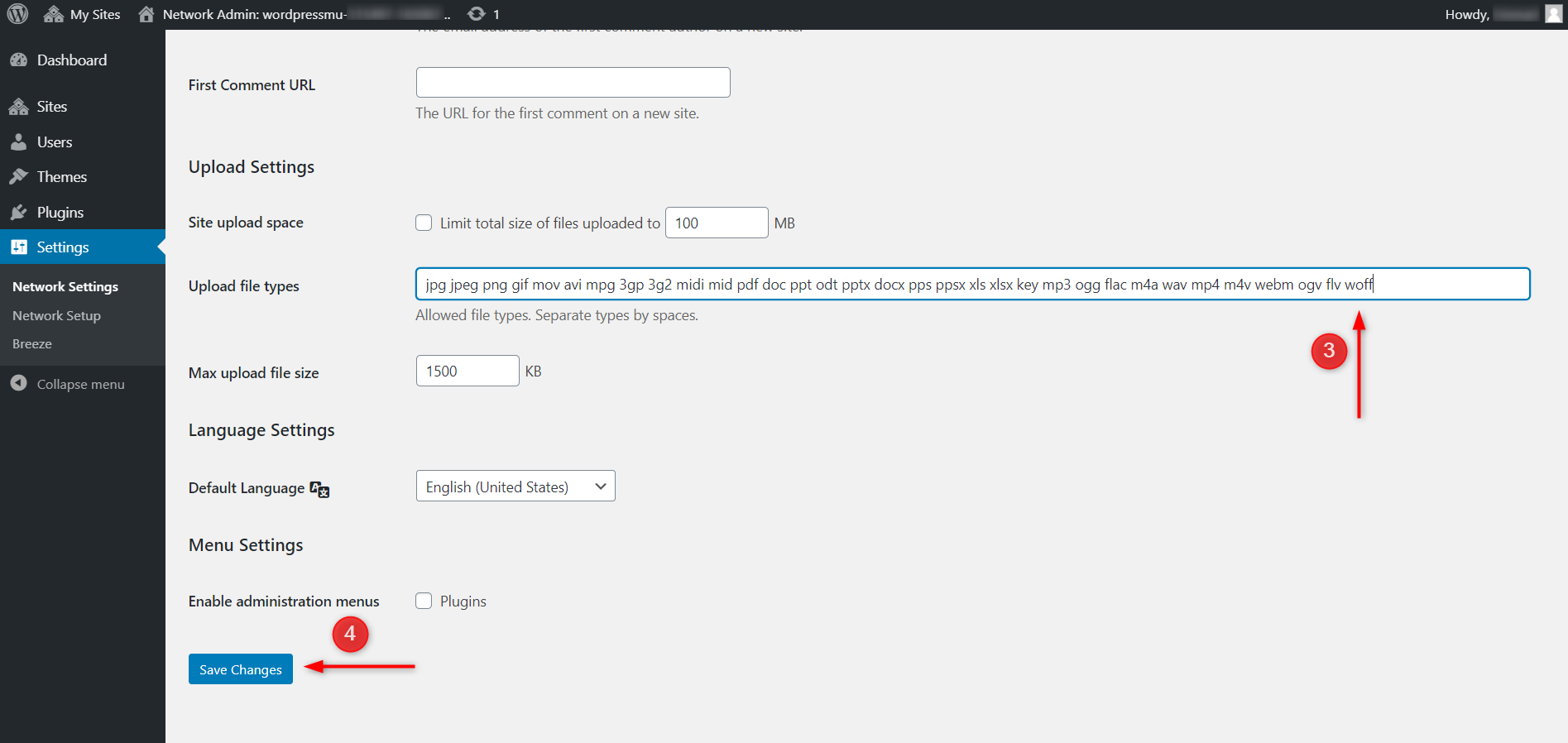Enable the Plugins administration menu checkbox
Image resolution: width=1568 pixels, height=743 pixels.
pos(424,601)
